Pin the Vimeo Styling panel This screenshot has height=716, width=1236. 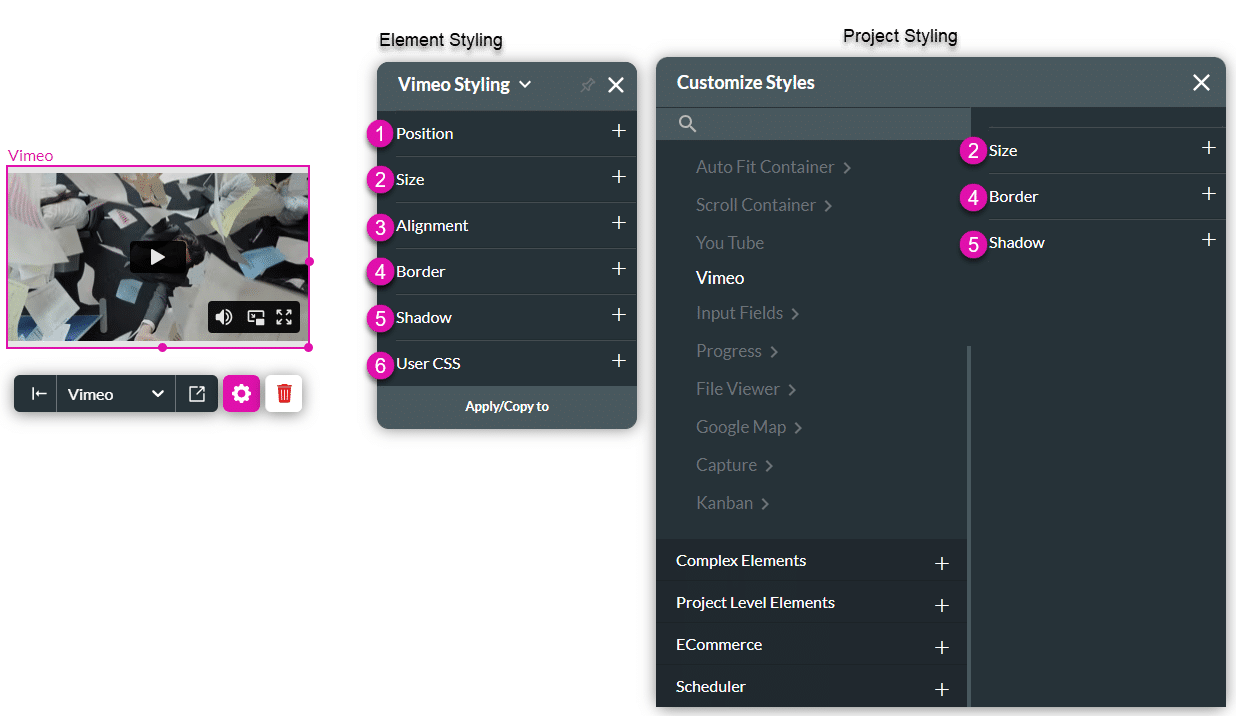coord(587,85)
